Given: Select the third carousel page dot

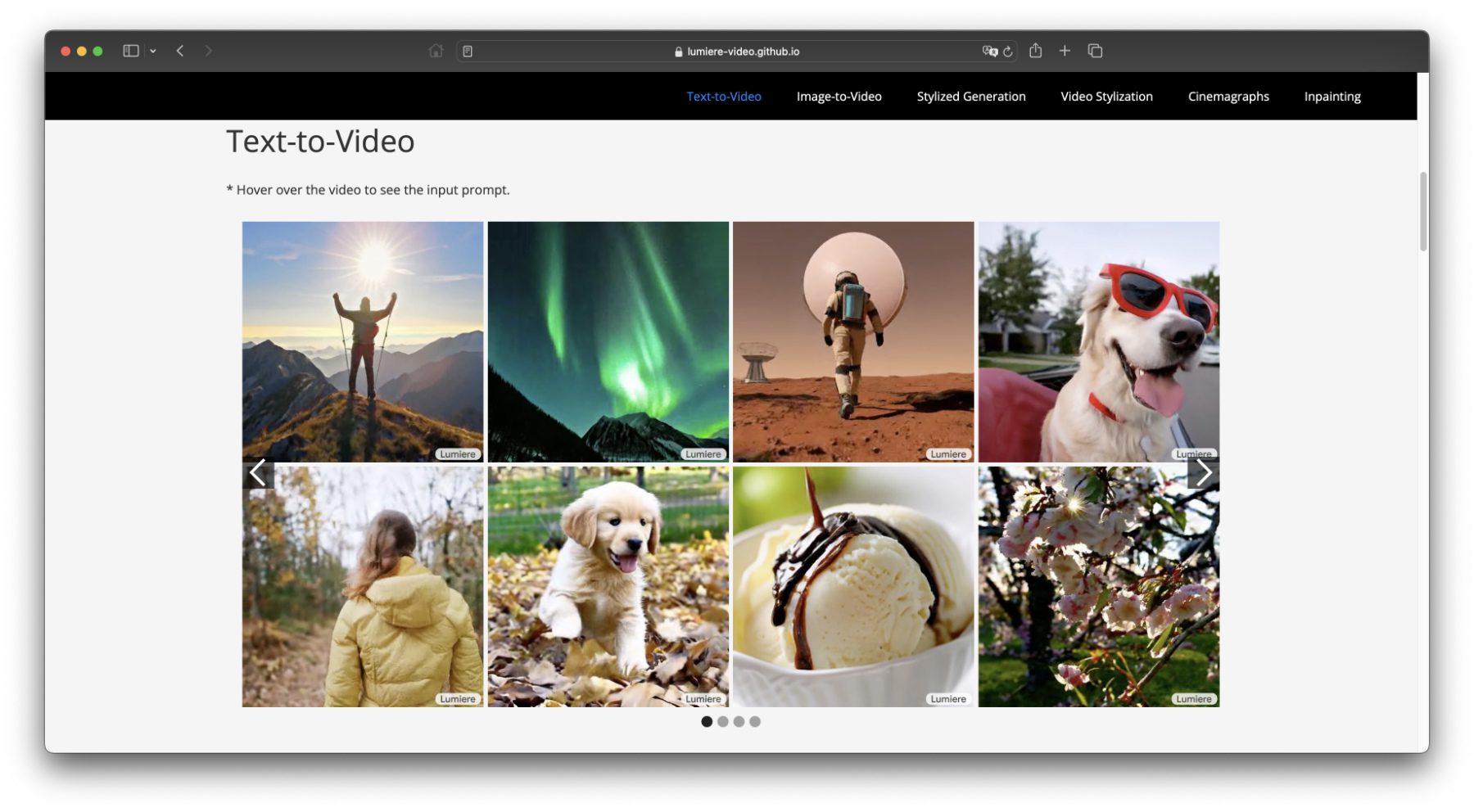Looking at the screenshot, I should 739,721.
